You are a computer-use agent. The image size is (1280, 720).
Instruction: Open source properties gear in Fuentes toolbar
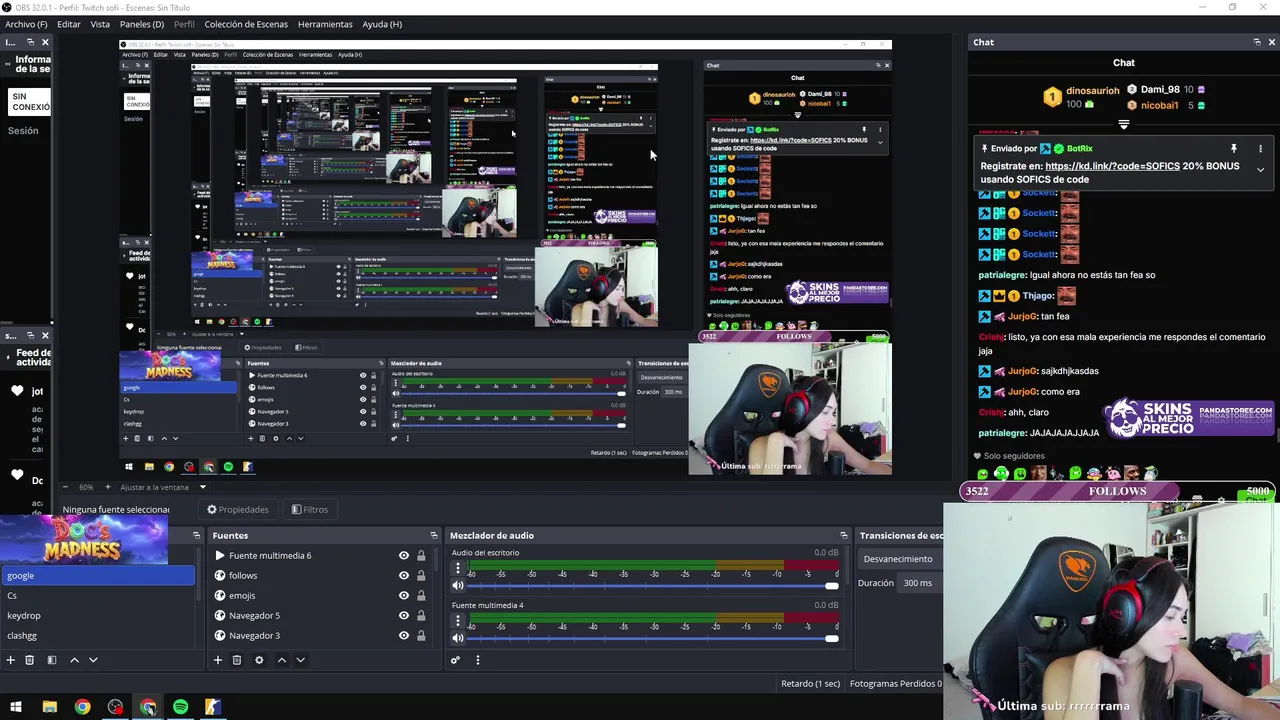point(259,660)
